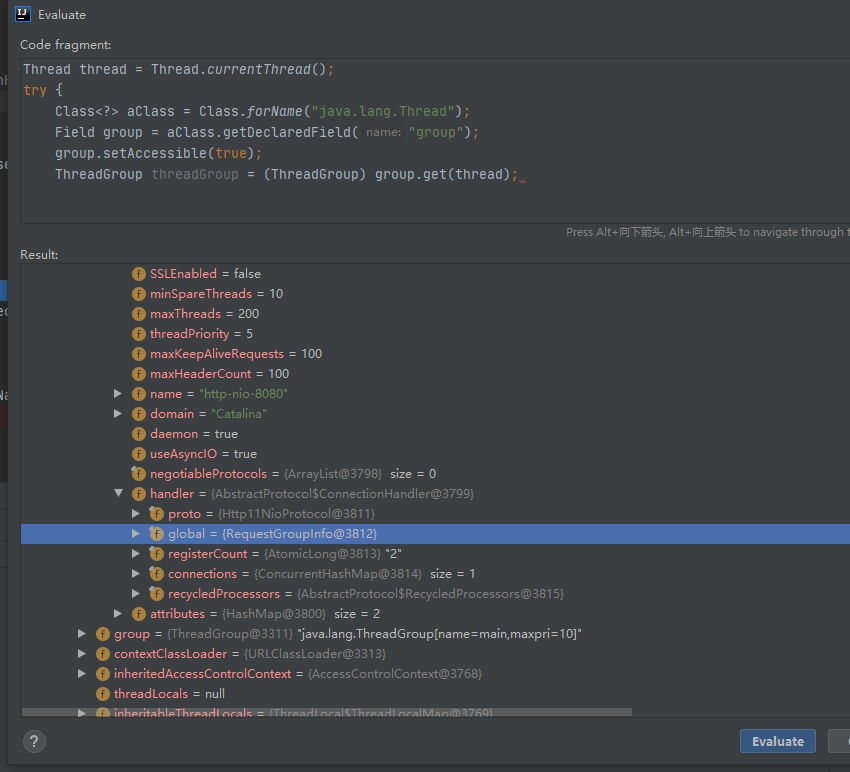
Task: Click the field icon beside threadPriority
Action: click(139, 334)
